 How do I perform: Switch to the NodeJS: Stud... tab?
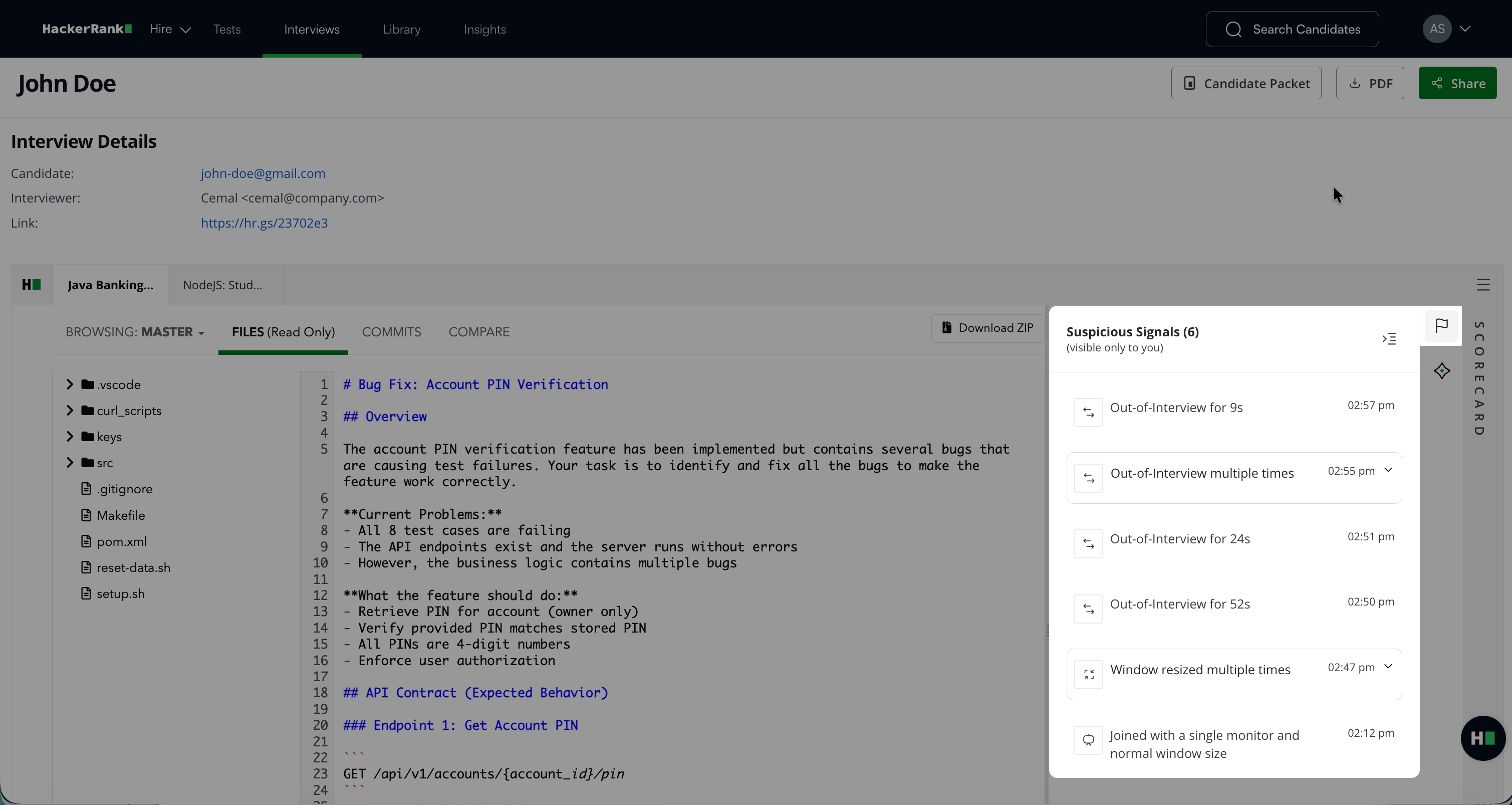(x=222, y=285)
